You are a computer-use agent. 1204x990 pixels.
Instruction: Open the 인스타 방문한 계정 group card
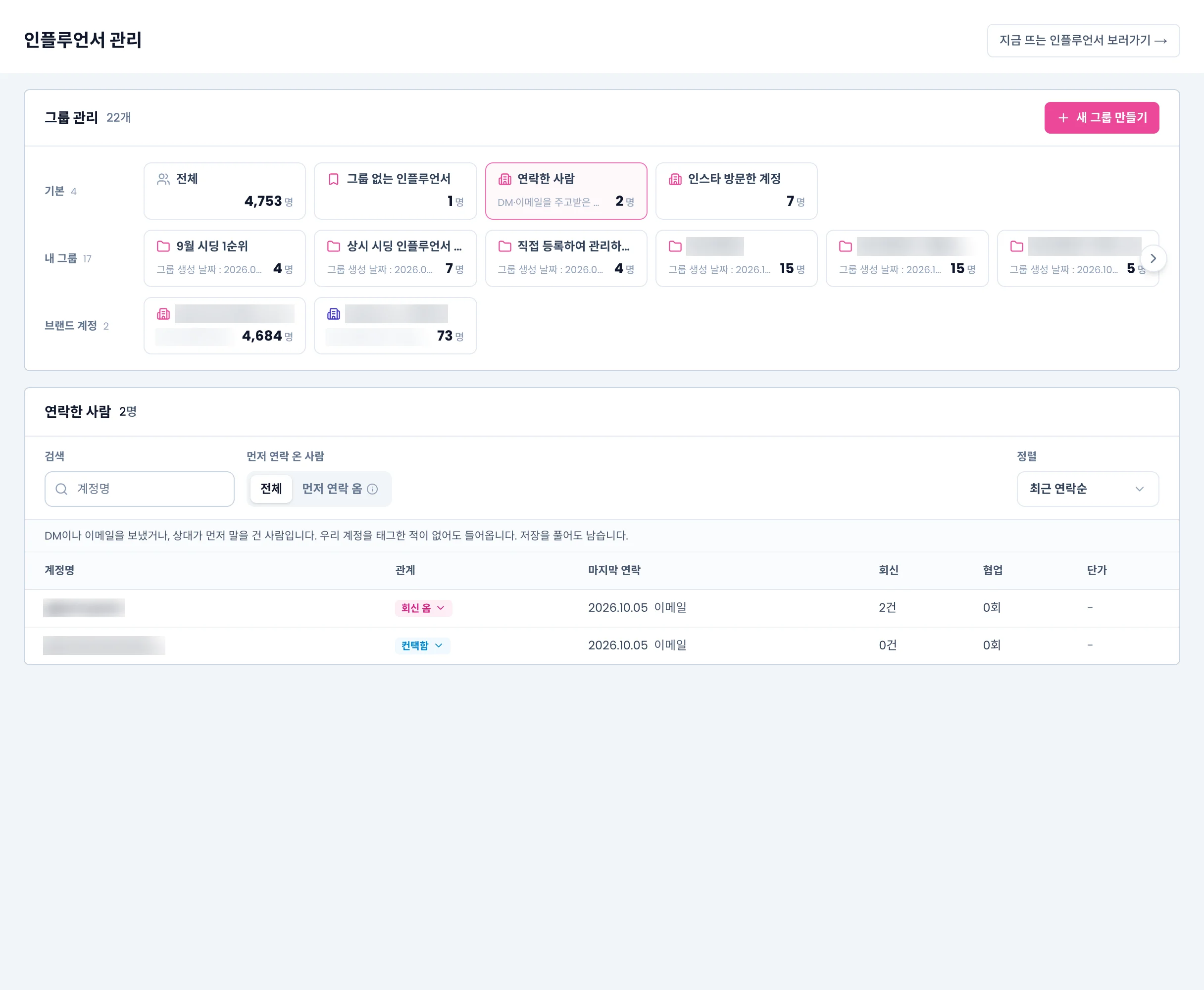click(x=736, y=191)
